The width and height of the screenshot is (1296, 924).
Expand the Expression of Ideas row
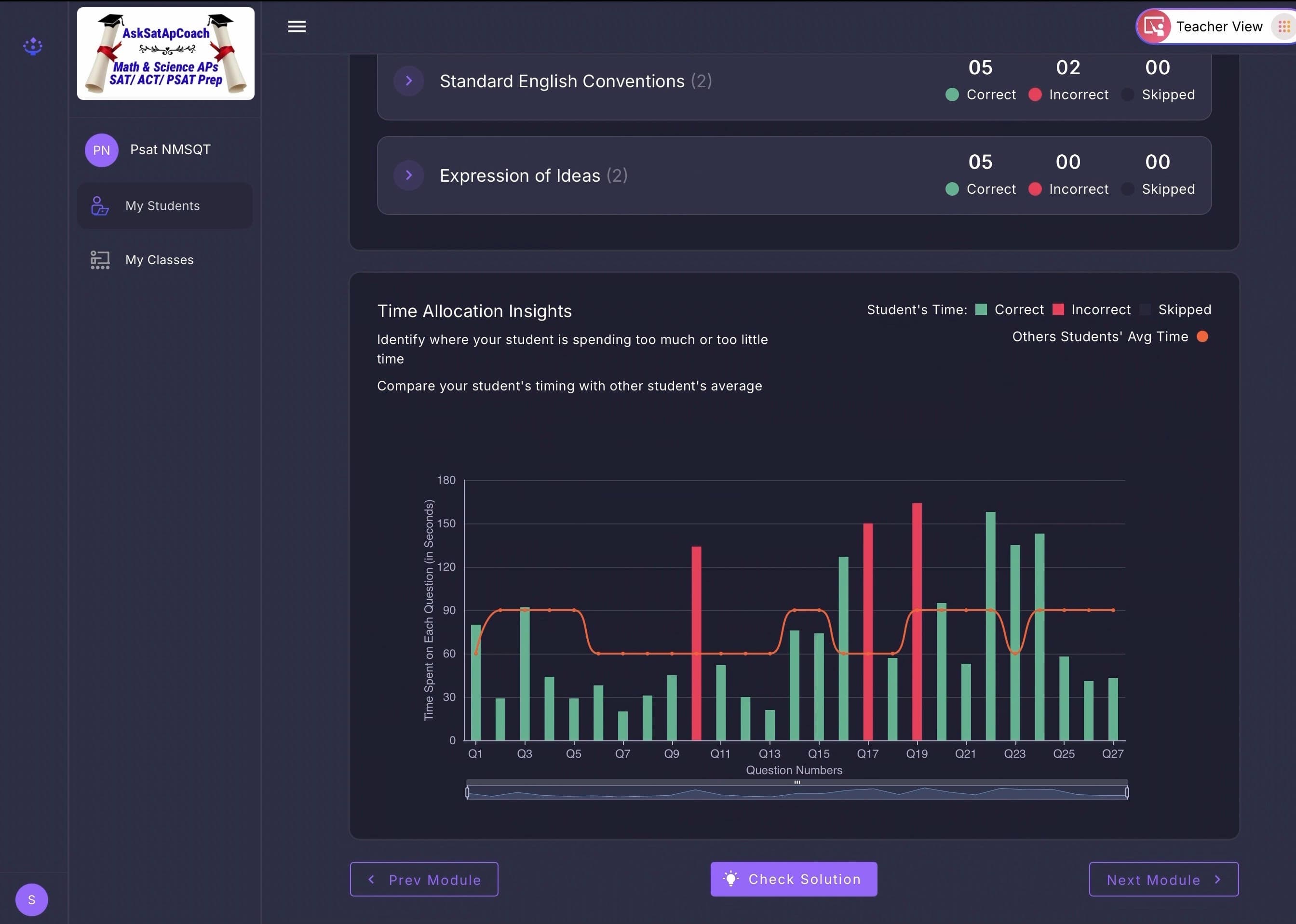(409, 175)
